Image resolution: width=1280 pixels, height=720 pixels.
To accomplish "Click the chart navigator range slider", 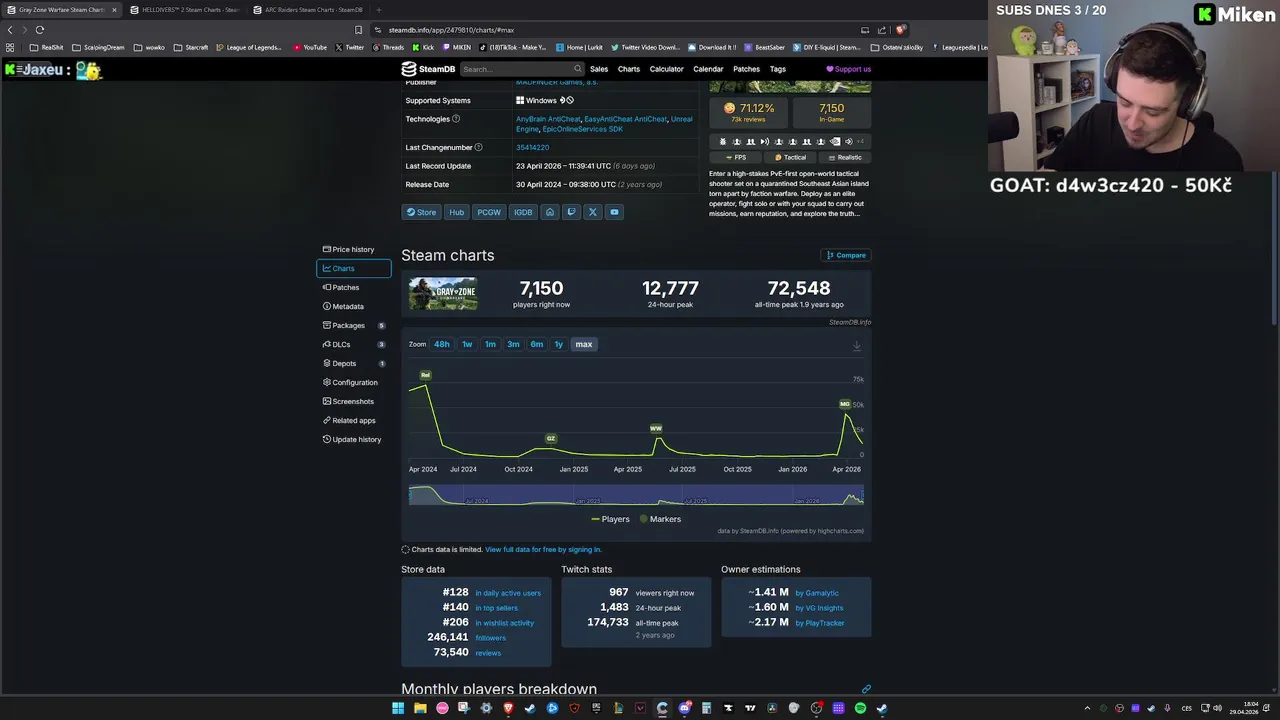I will pos(636,495).
